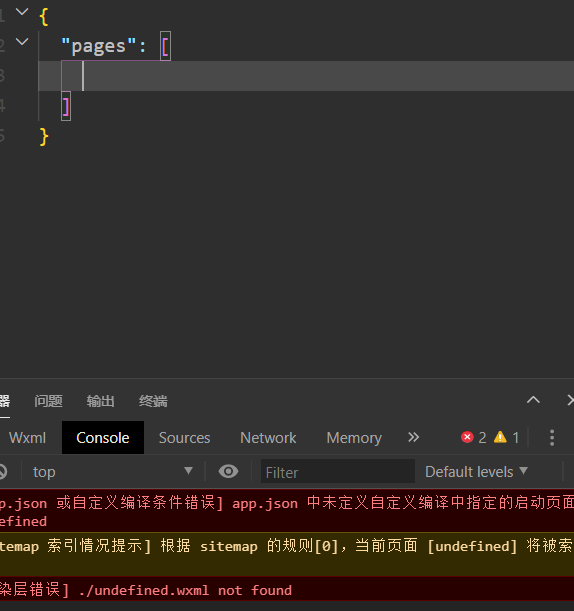Maximize panel with the up chevron
The width and height of the screenshot is (574, 611).
point(533,400)
